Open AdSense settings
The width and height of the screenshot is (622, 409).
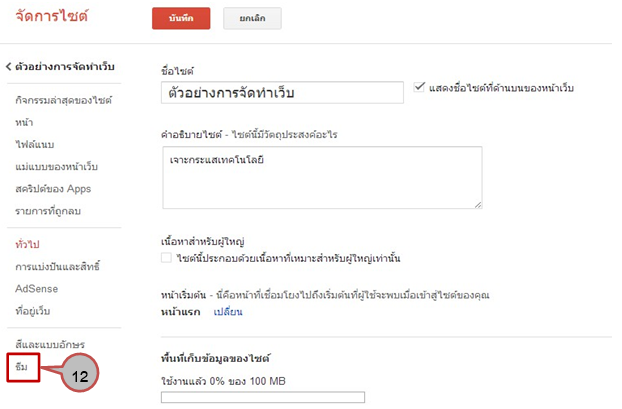click(x=36, y=289)
